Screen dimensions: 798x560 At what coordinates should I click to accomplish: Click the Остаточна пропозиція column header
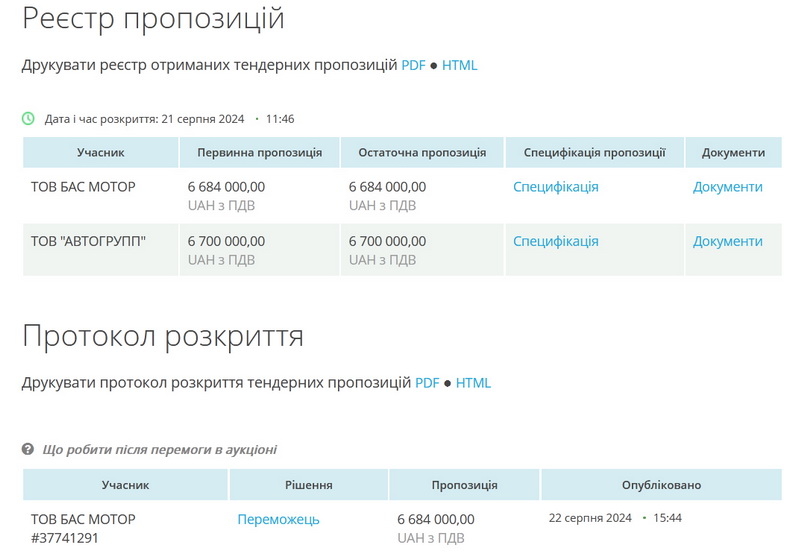pyautogui.click(x=420, y=153)
